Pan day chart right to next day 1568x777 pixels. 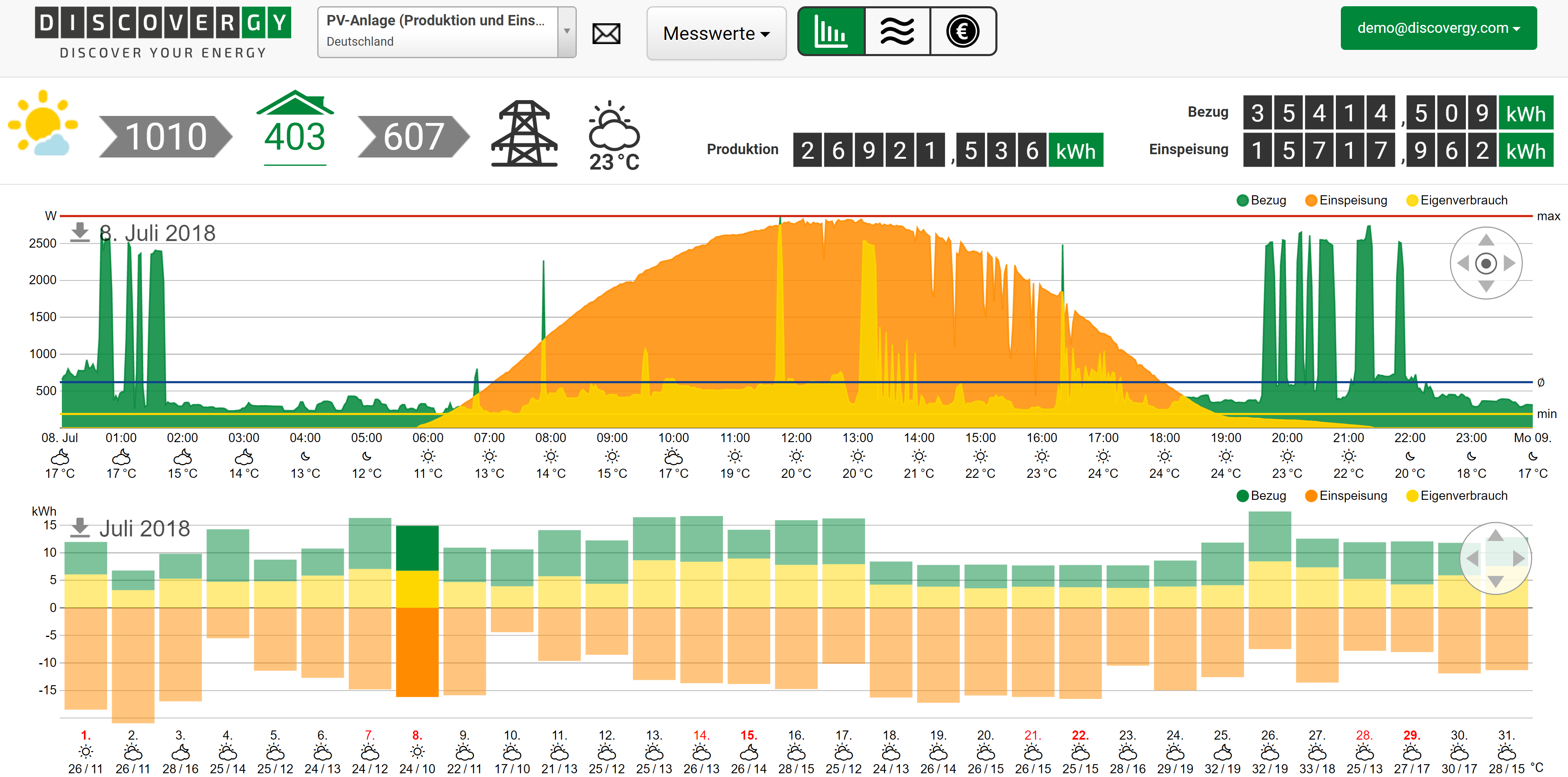coord(1509,263)
